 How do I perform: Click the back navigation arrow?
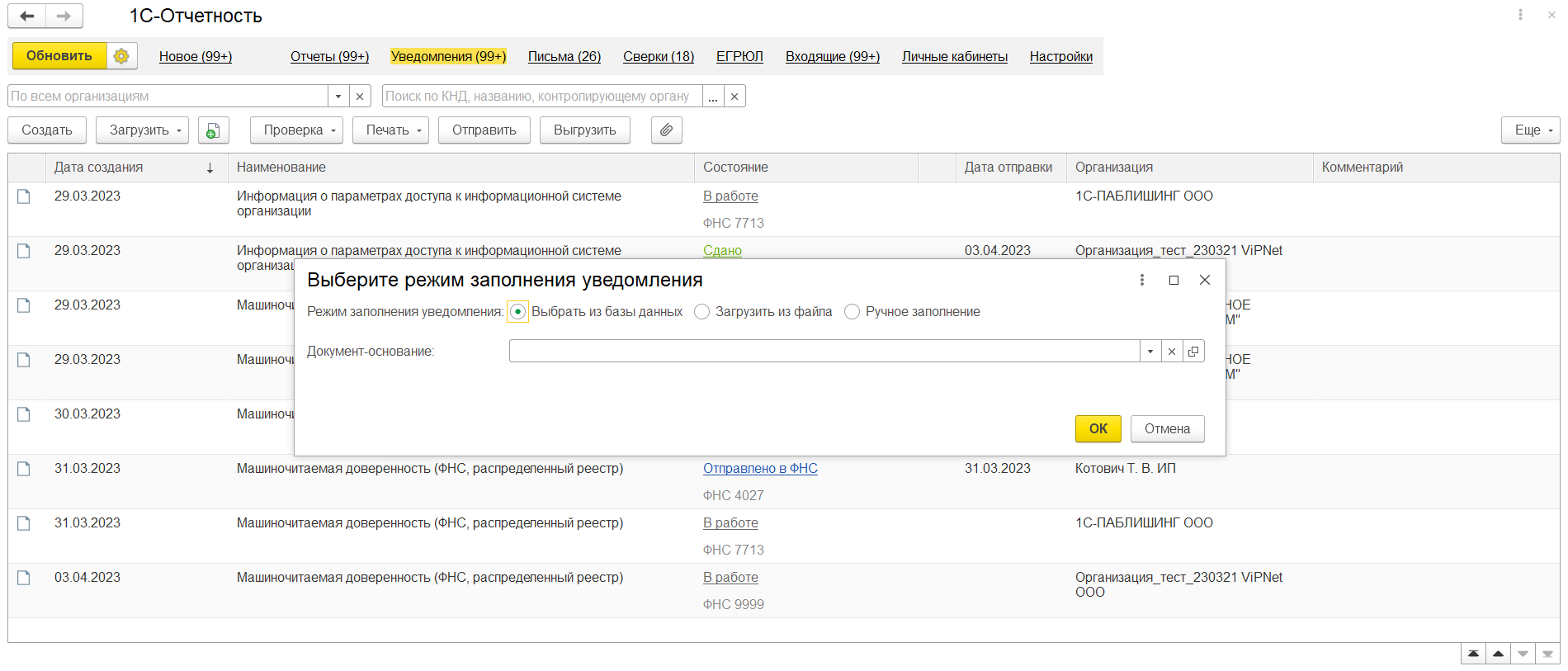[26, 16]
